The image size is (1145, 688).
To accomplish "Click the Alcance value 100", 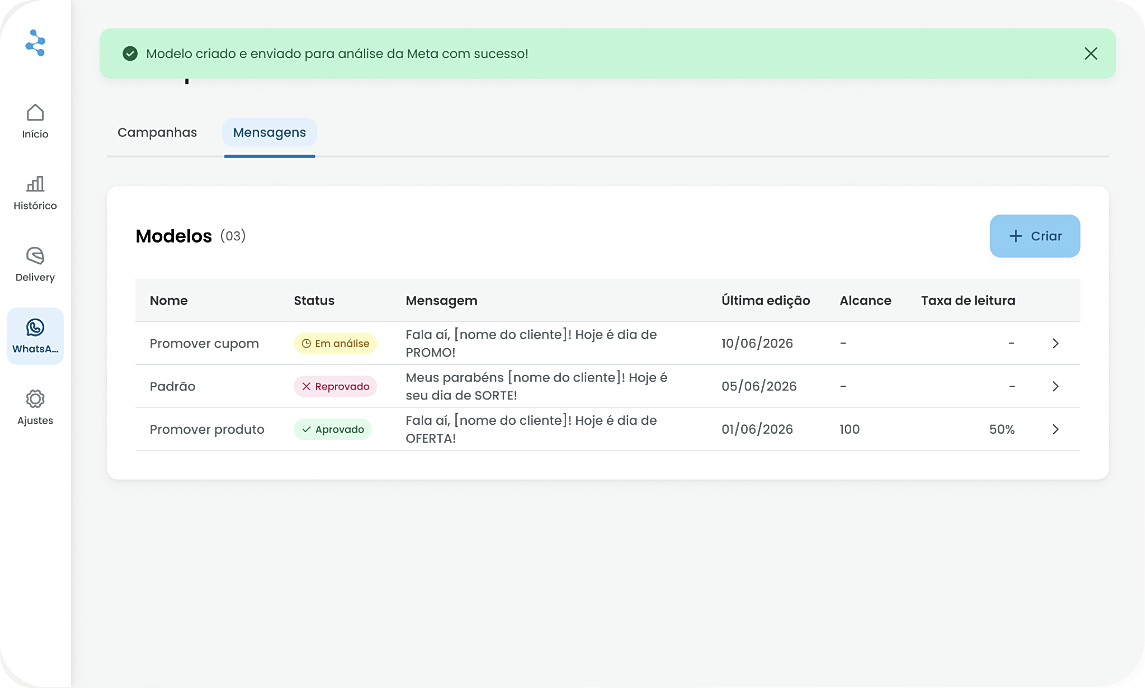I will pyautogui.click(x=849, y=429).
